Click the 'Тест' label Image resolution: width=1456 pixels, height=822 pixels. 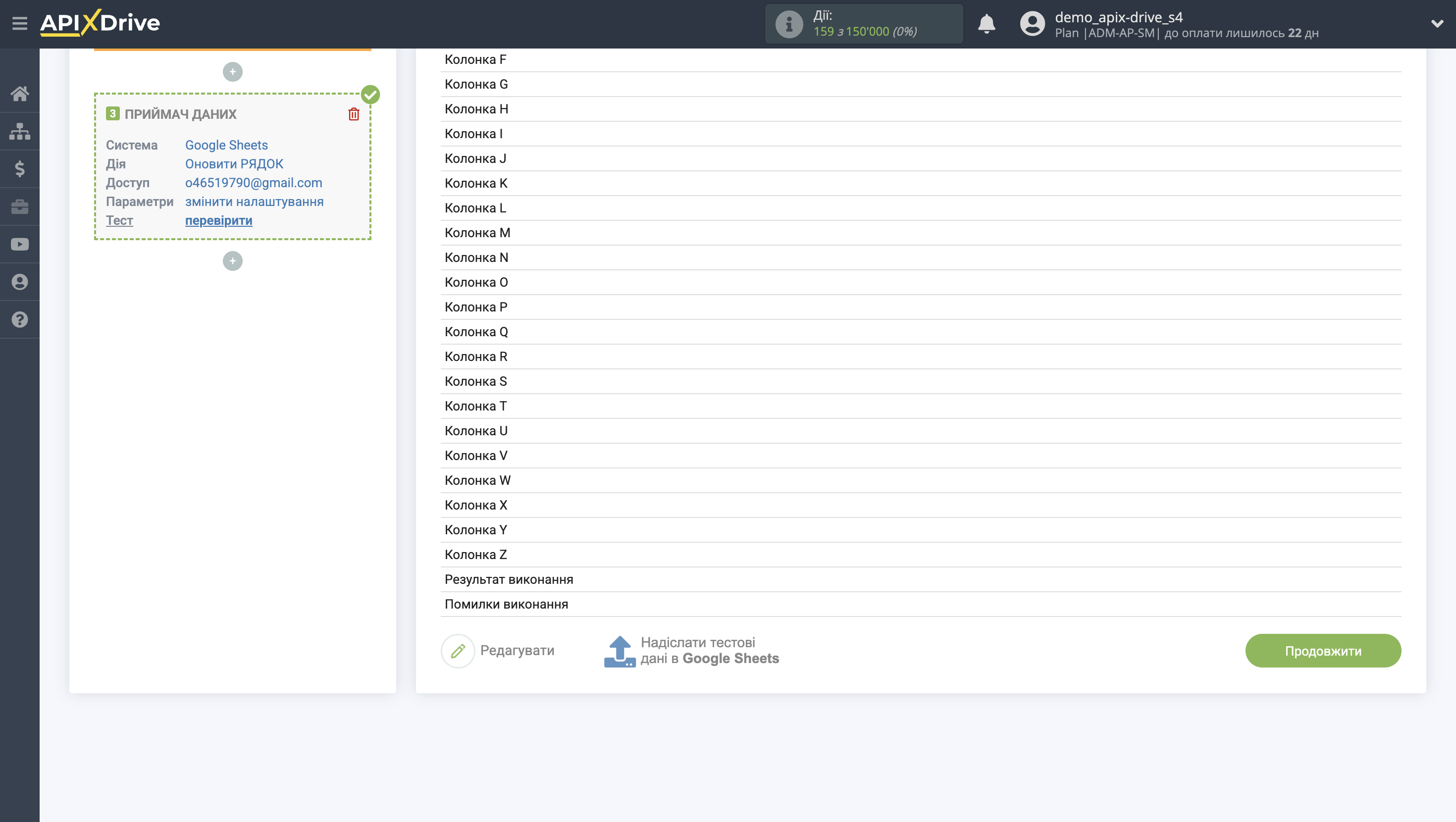(119, 220)
